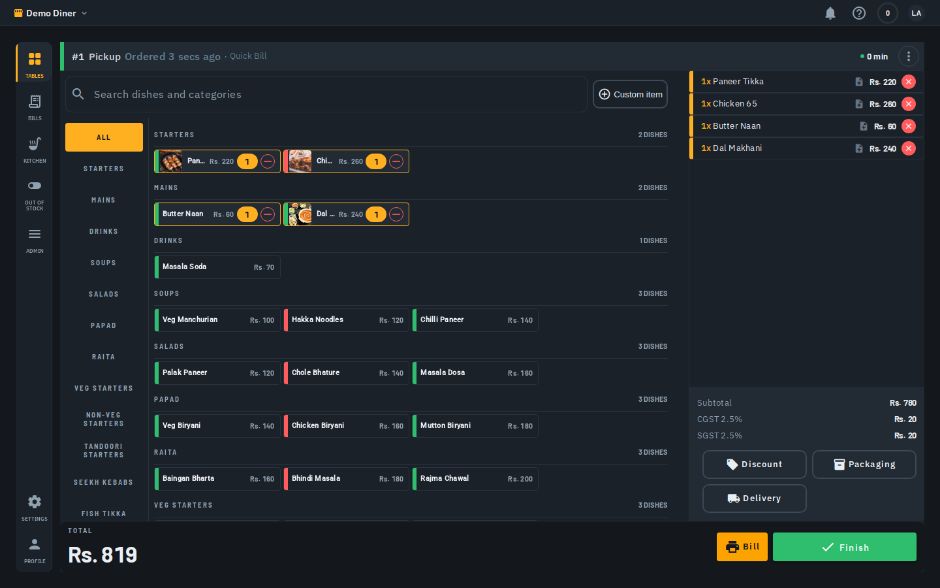Open Out of Stock toggle page
The width and height of the screenshot is (940, 588).
point(34,194)
